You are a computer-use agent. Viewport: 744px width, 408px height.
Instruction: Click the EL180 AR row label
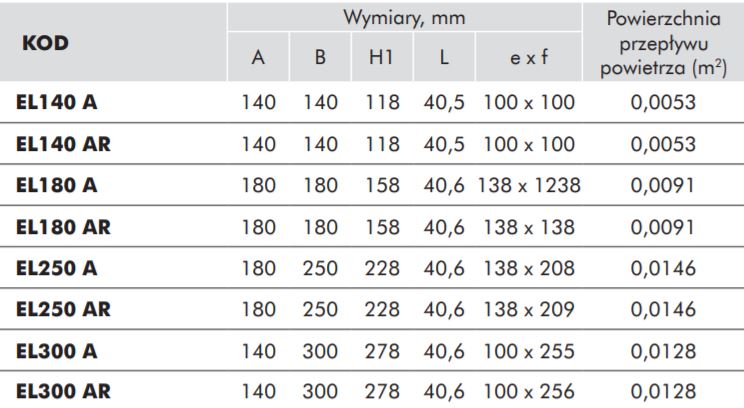point(63,226)
